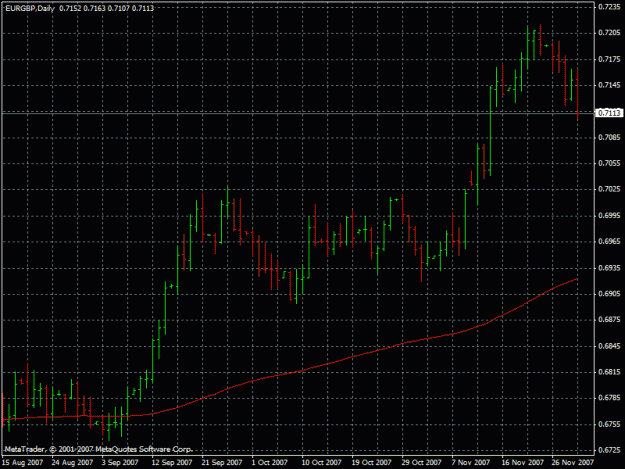Viewport: 625px width, 469px height.
Task: Click the 15 Aug 2007 date label
Action: click(23, 463)
